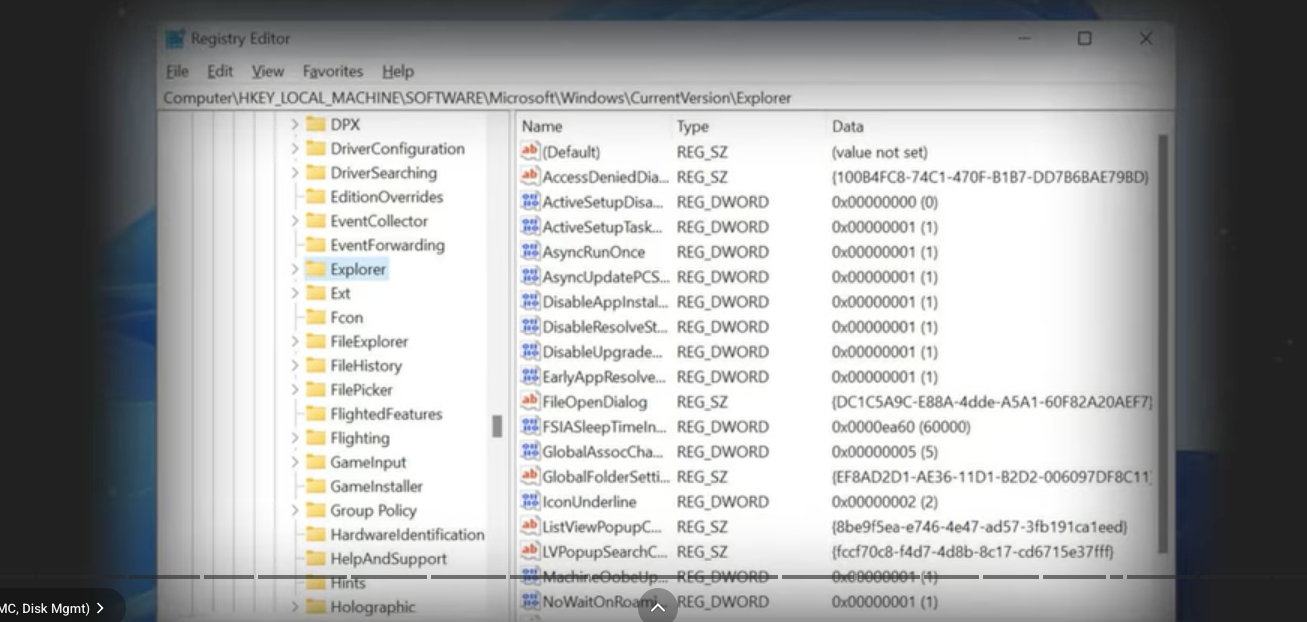The height and width of the screenshot is (622, 1307).
Task: Open the Favorites menu
Action: (x=333, y=72)
